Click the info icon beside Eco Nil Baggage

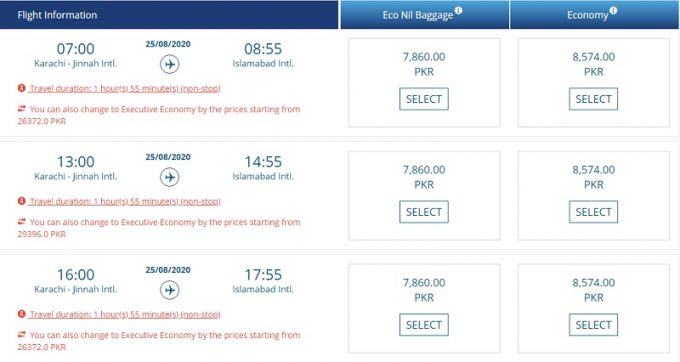click(x=458, y=10)
